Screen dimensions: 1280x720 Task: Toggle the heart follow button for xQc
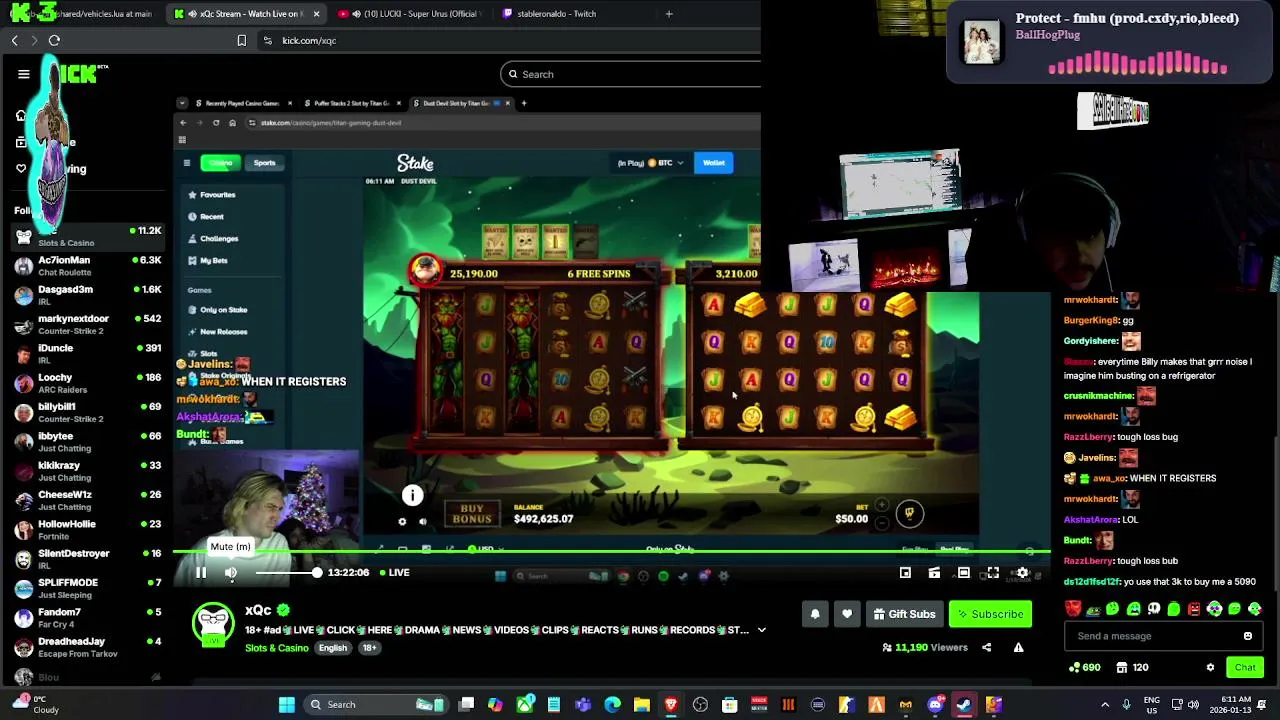click(x=847, y=614)
